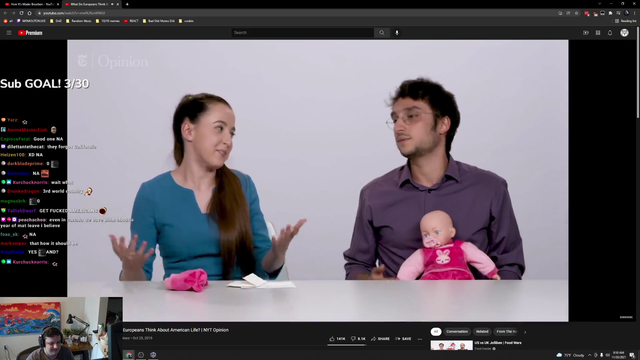Select the Related filter chip
640x360 pixels.
[482, 332]
